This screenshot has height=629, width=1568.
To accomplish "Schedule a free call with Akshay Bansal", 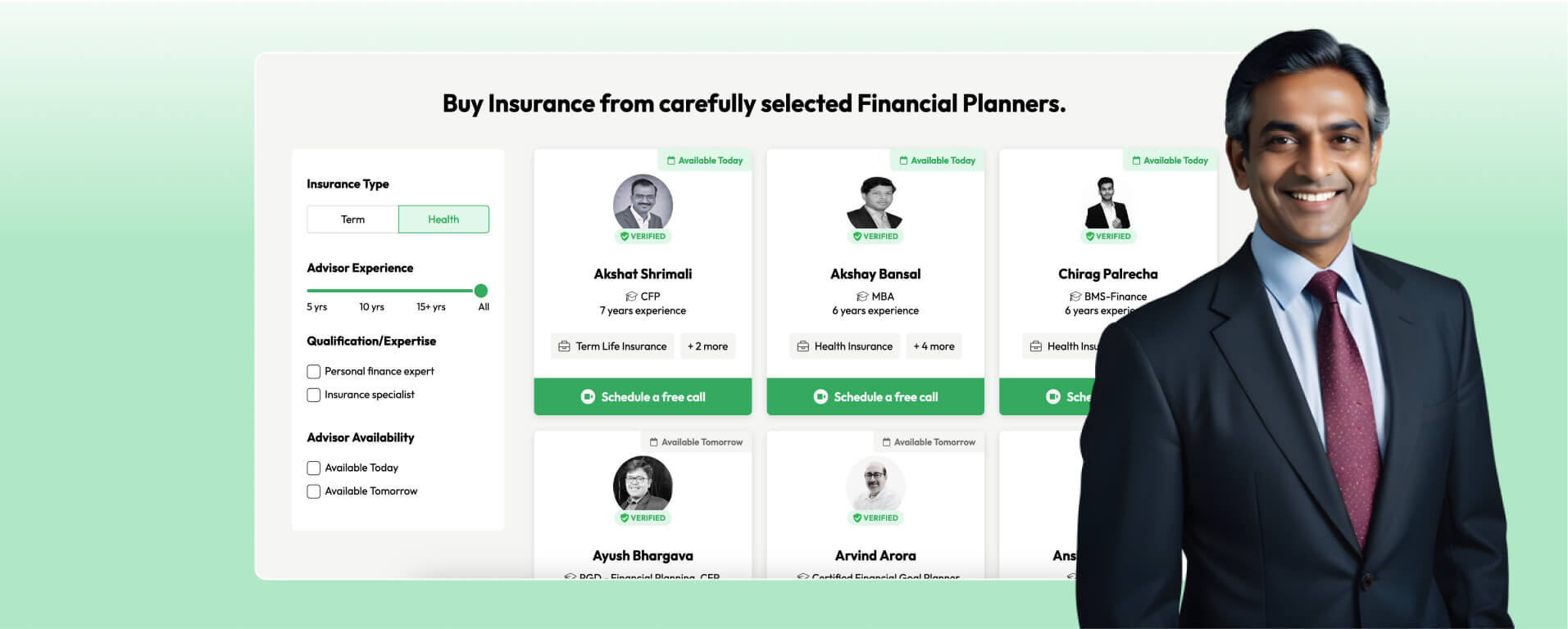I will (875, 396).
